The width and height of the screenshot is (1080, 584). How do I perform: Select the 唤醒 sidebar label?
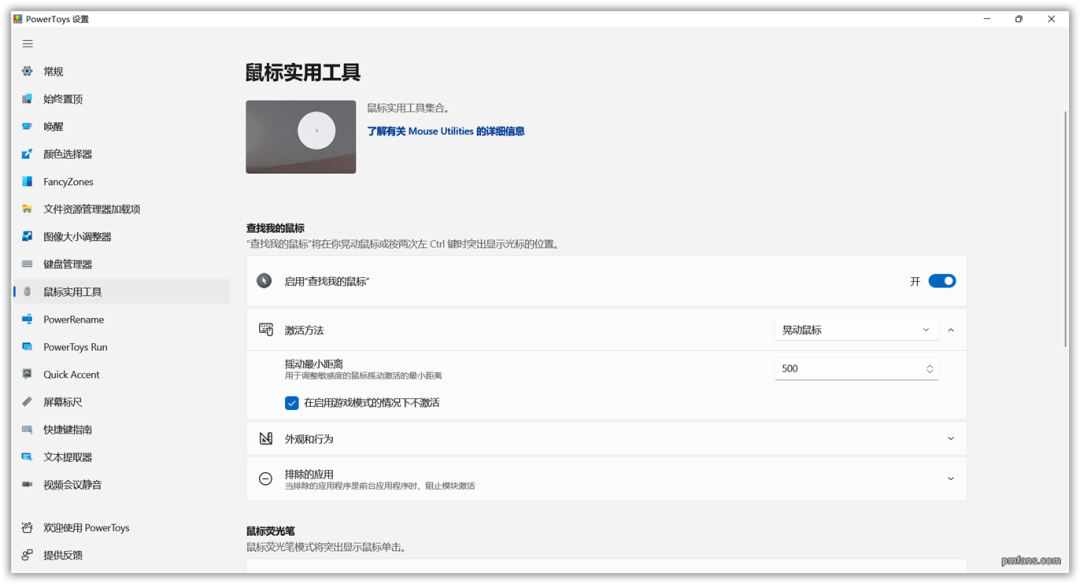[53, 127]
